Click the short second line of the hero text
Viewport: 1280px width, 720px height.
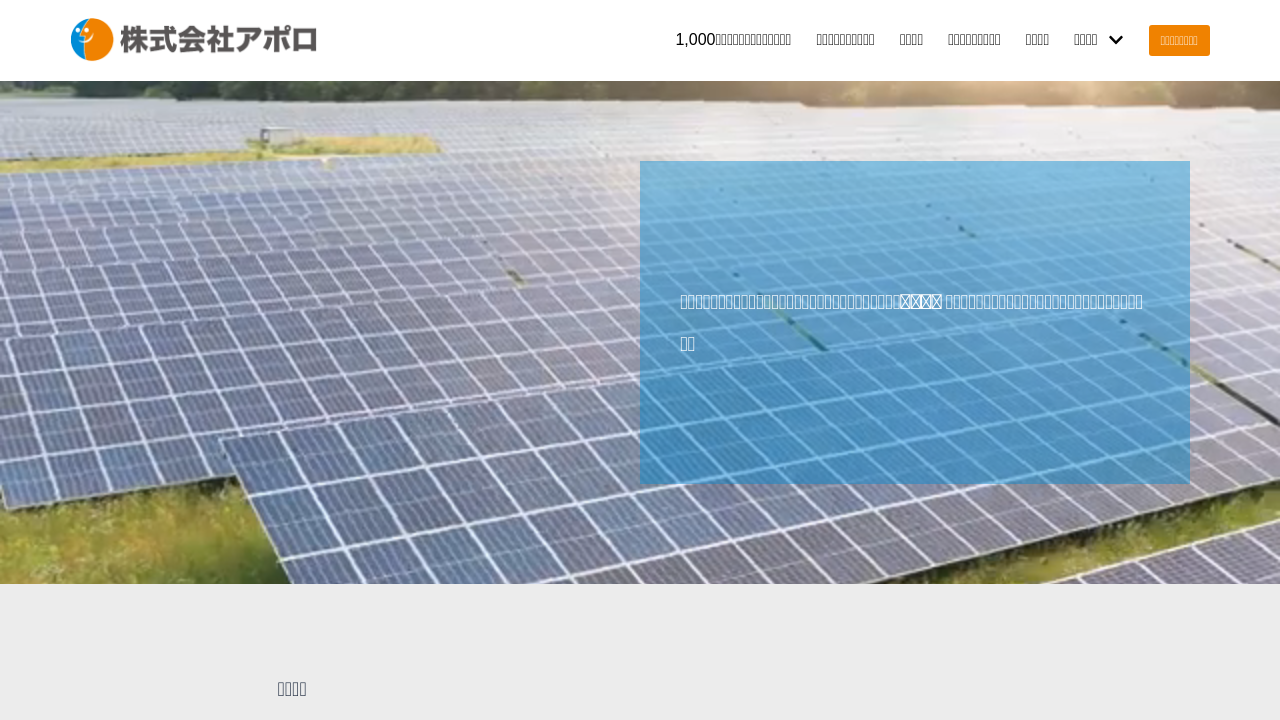point(687,343)
